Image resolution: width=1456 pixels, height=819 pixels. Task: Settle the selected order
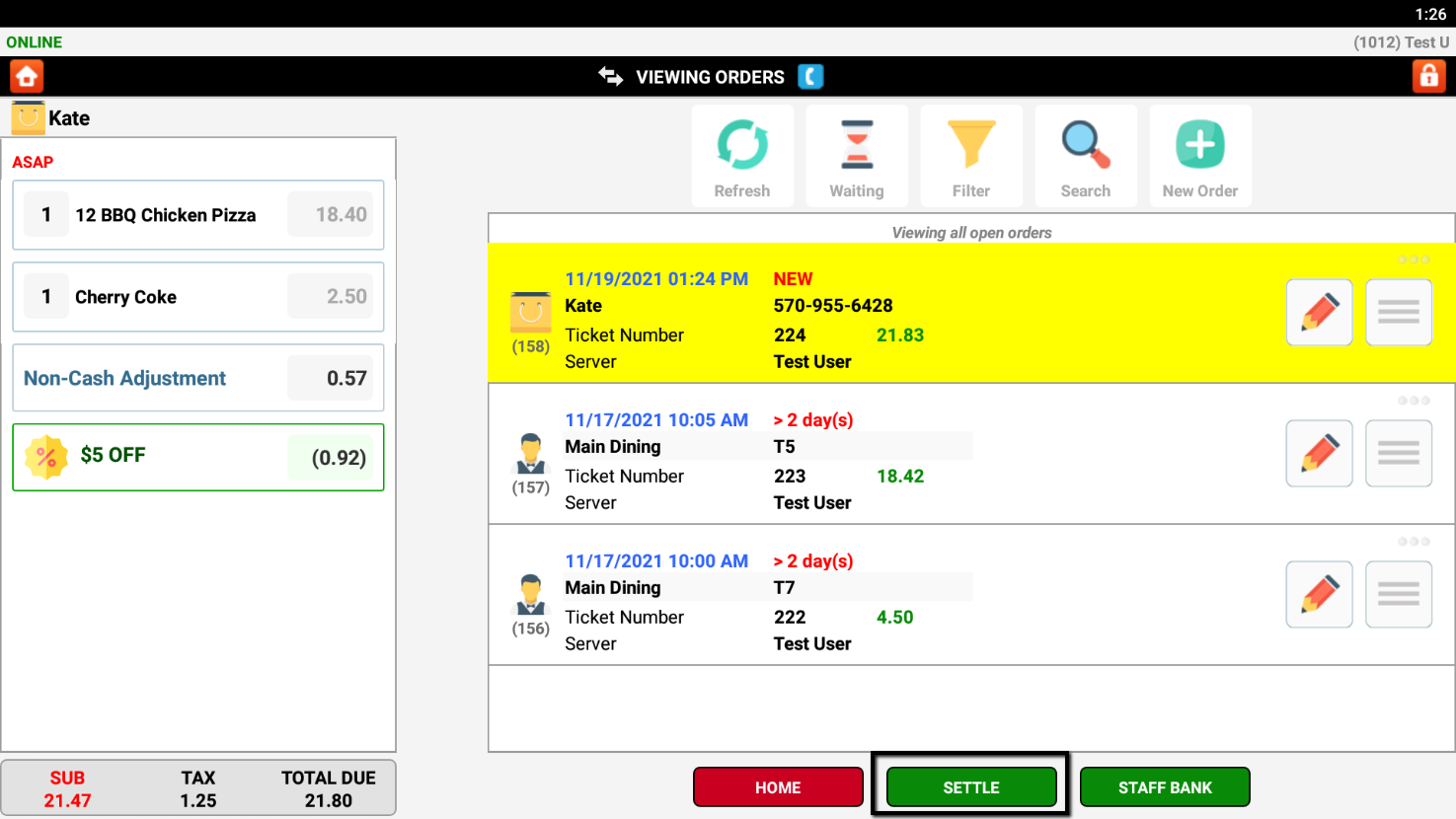coord(971,787)
